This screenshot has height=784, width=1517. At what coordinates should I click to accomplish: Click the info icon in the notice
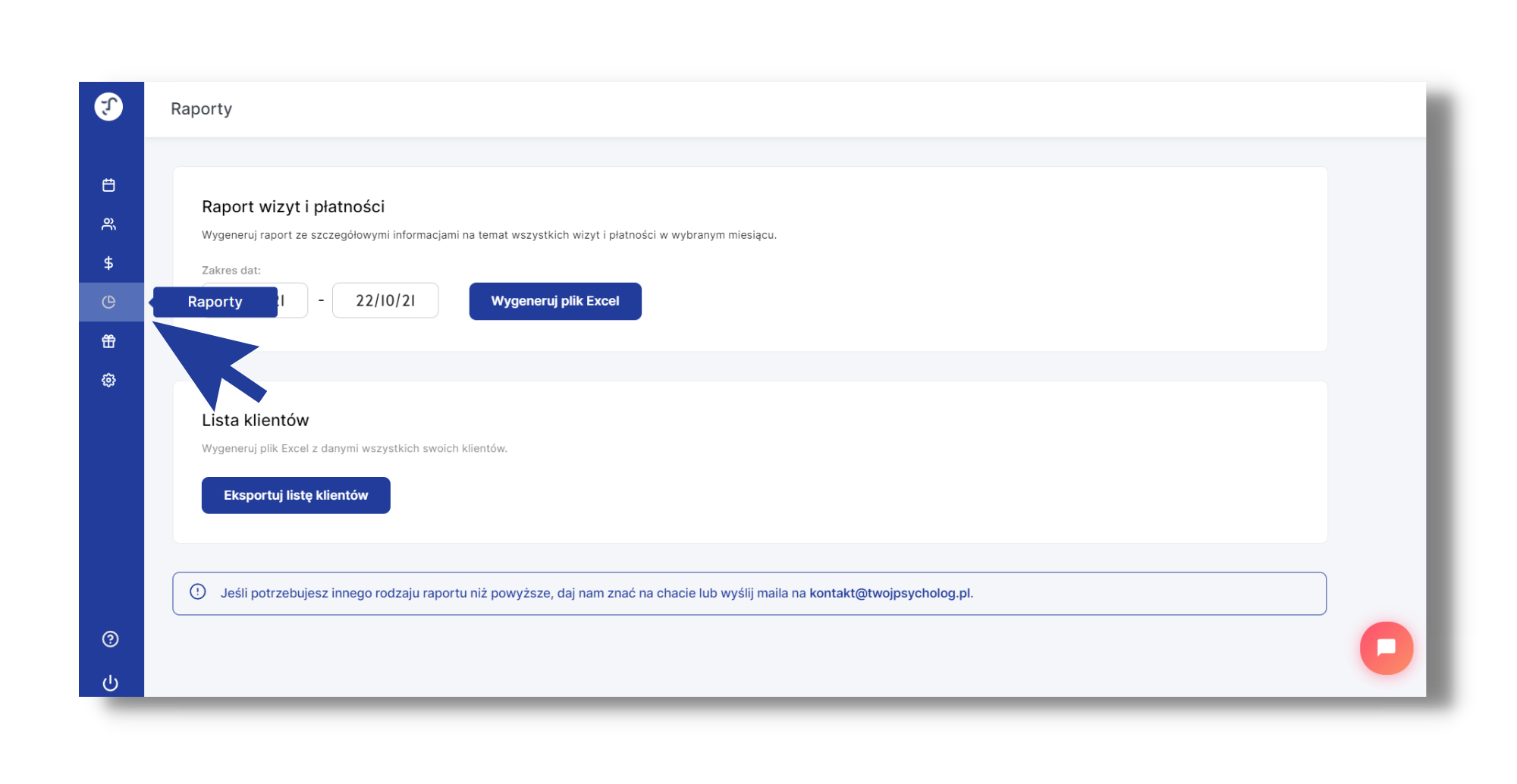[x=198, y=591]
